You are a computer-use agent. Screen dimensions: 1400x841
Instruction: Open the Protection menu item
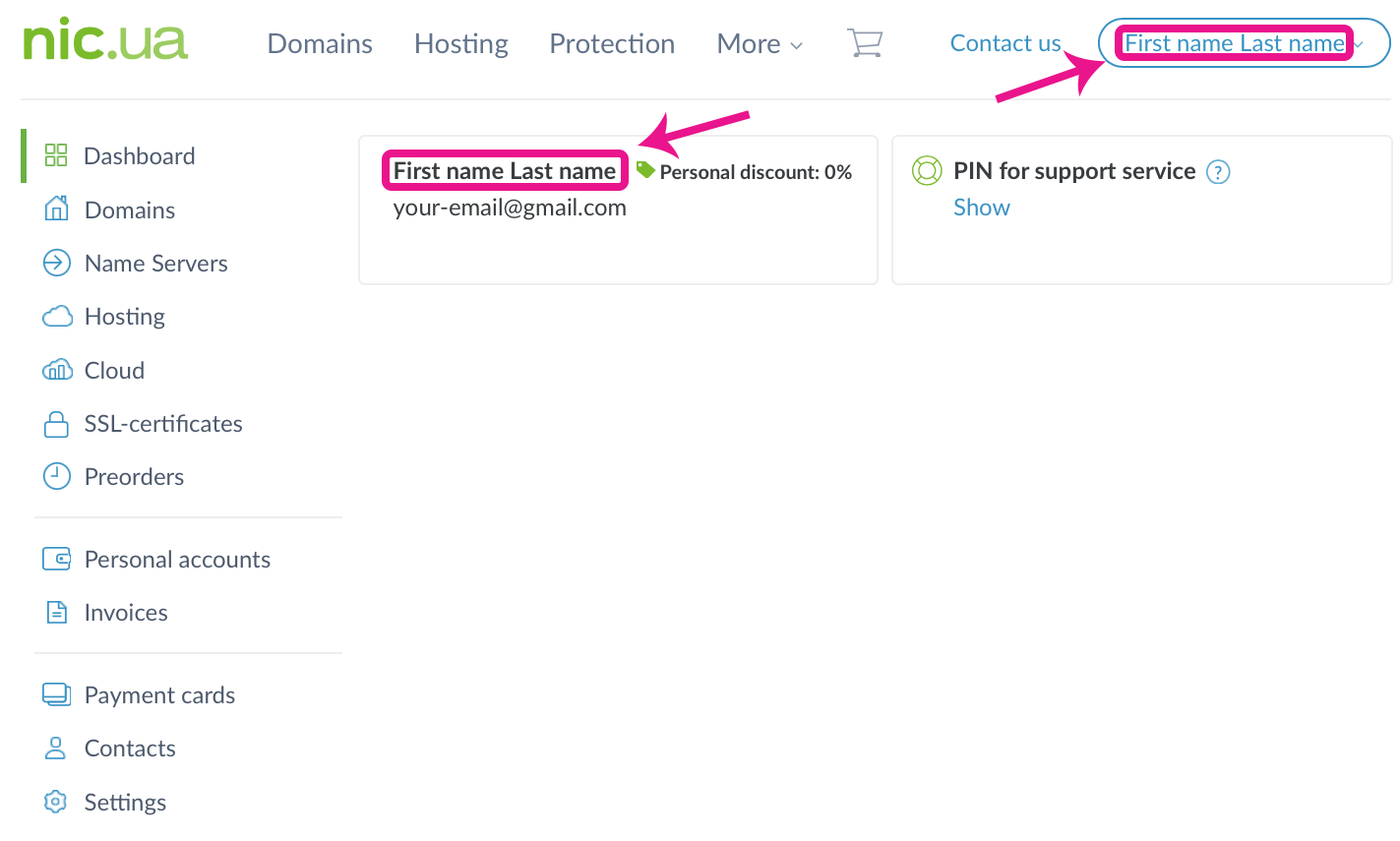(x=611, y=44)
